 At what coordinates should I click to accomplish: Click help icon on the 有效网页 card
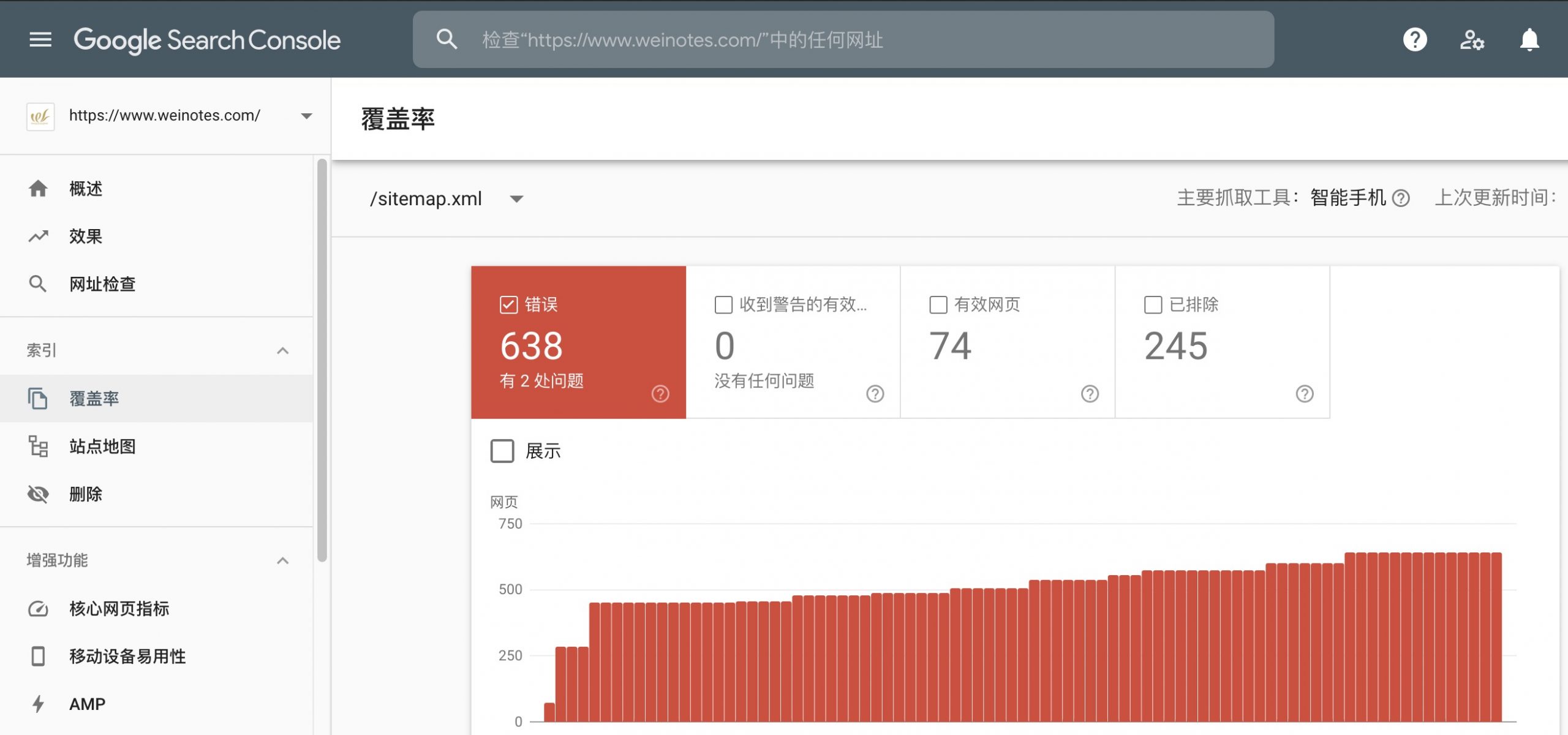[1090, 394]
